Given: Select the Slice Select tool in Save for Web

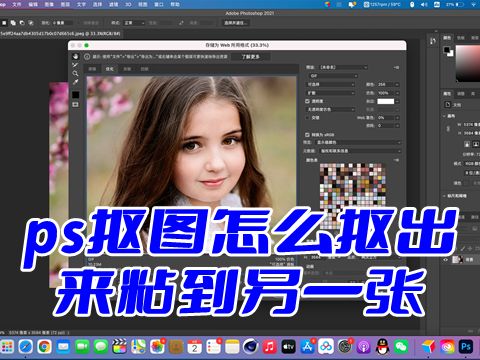Looking at the screenshot, I should (76, 65).
